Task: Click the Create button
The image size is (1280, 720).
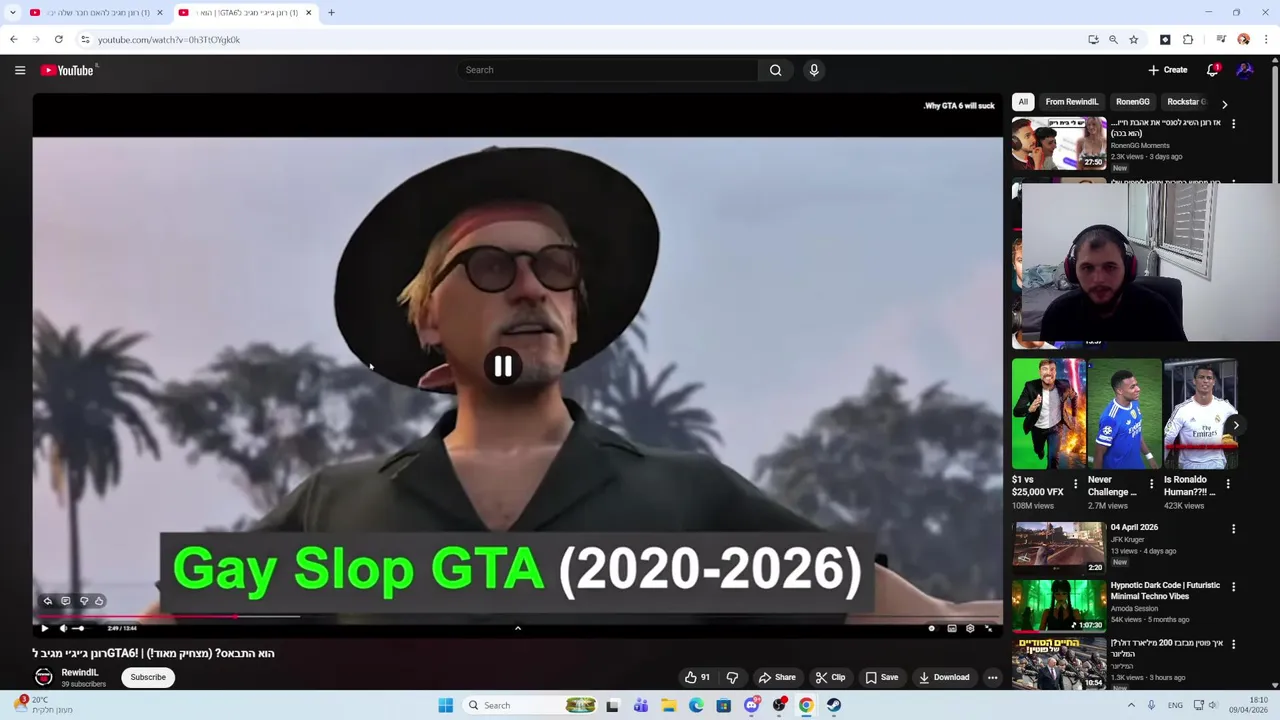Action: click(1167, 70)
